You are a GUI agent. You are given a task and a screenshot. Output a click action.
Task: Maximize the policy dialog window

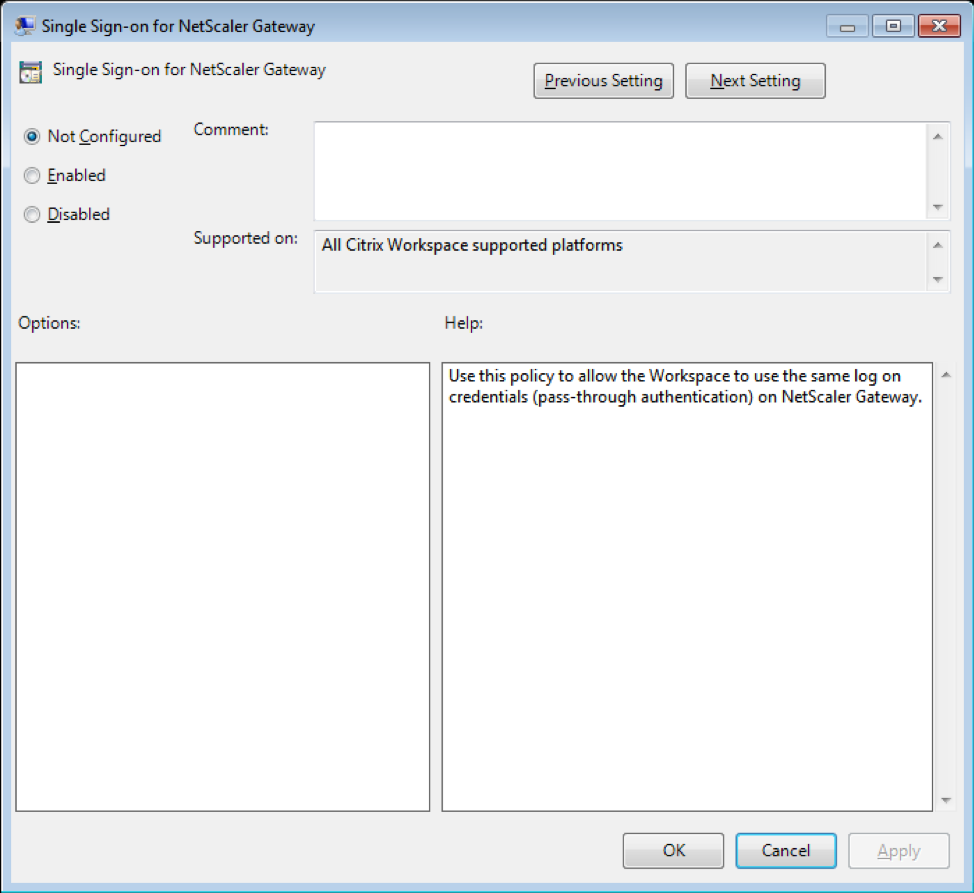[893, 27]
